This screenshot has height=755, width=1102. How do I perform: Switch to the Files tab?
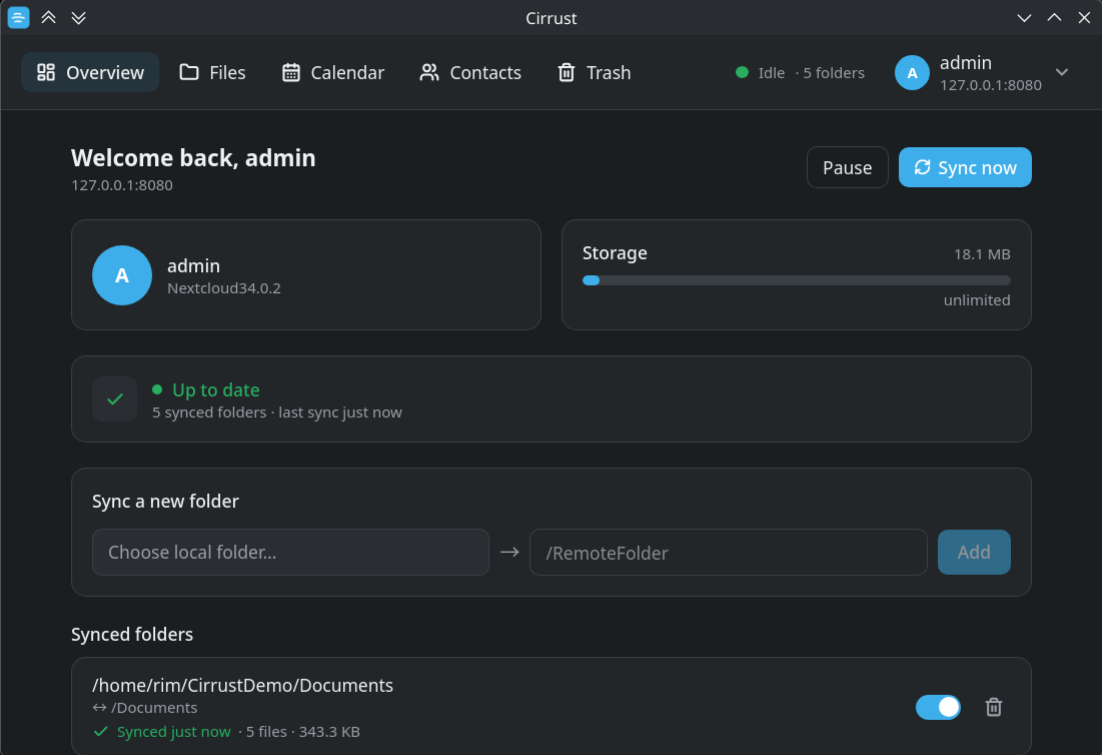click(x=212, y=72)
